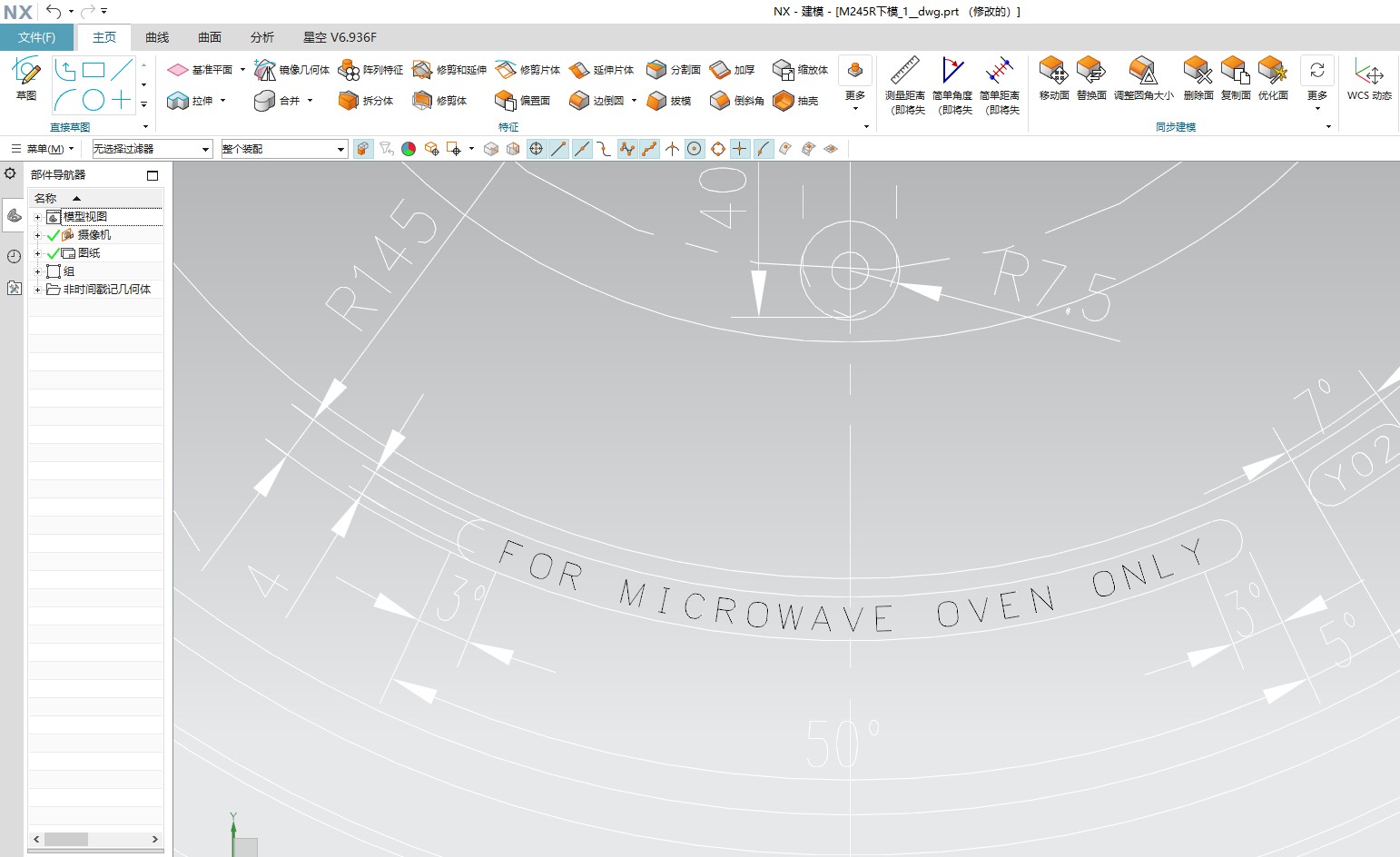1400x857 pixels.
Task: Open the 镜像几何体 mirror geometry tool
Action: (291, 70)
